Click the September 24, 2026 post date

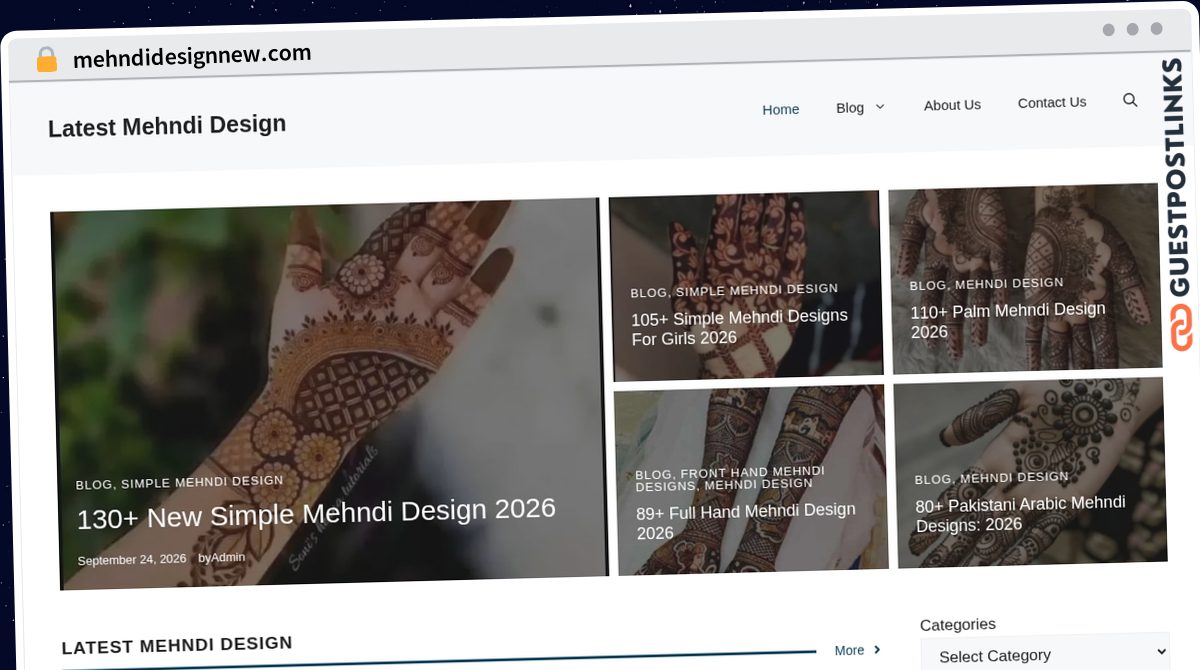132,559
